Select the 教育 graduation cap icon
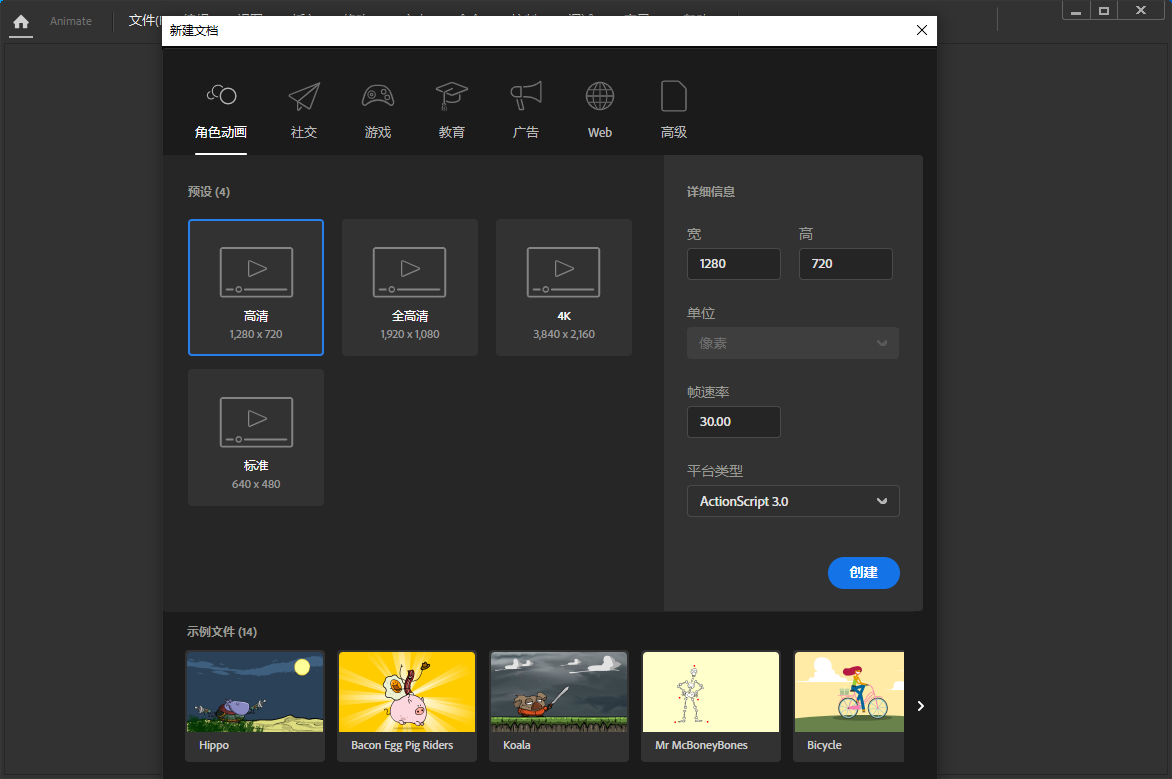This screenshot has width=1172, height=779. pyautogui.click(x=452, y=96)
